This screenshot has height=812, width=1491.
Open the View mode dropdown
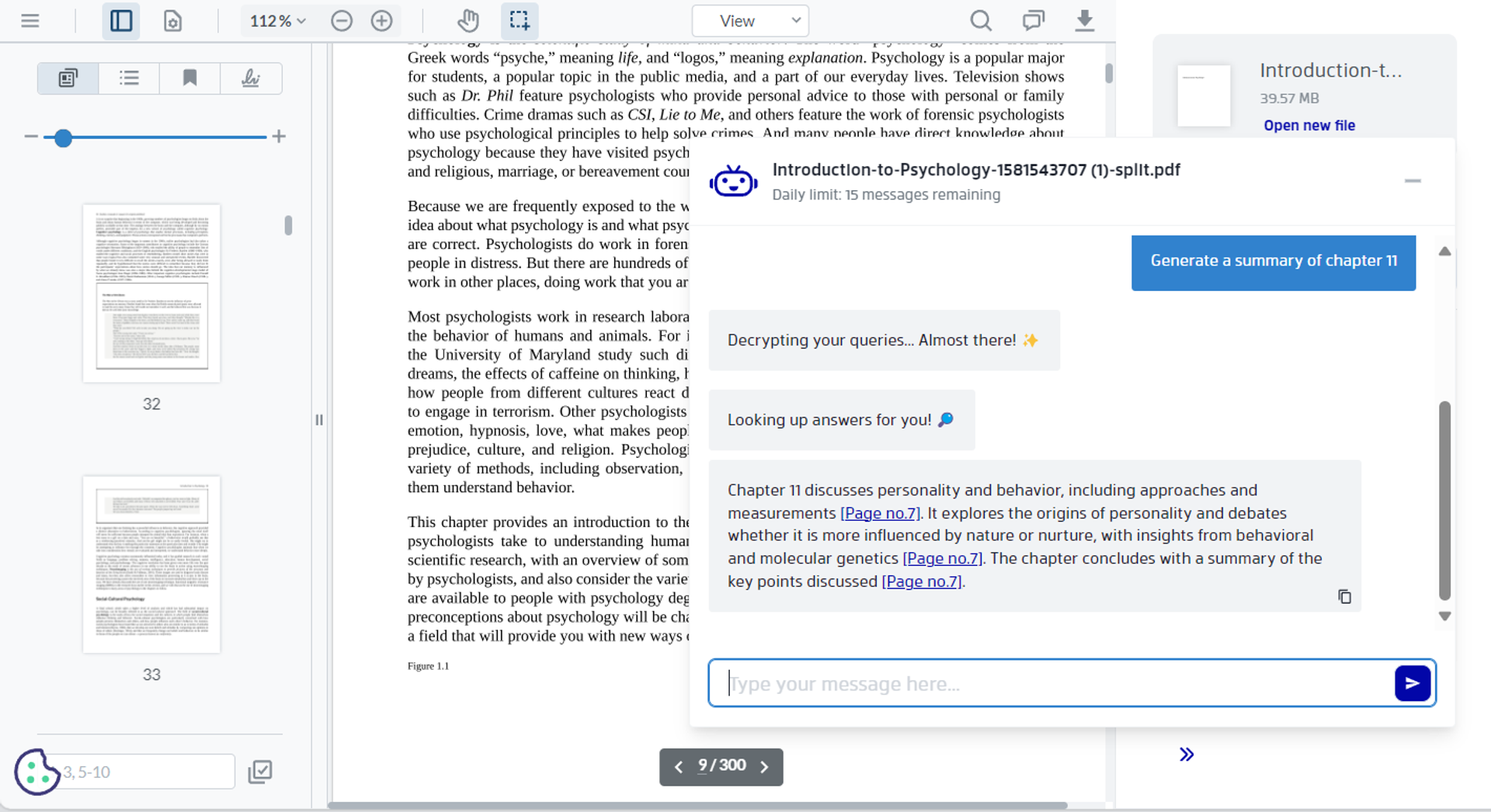point(750,21)
